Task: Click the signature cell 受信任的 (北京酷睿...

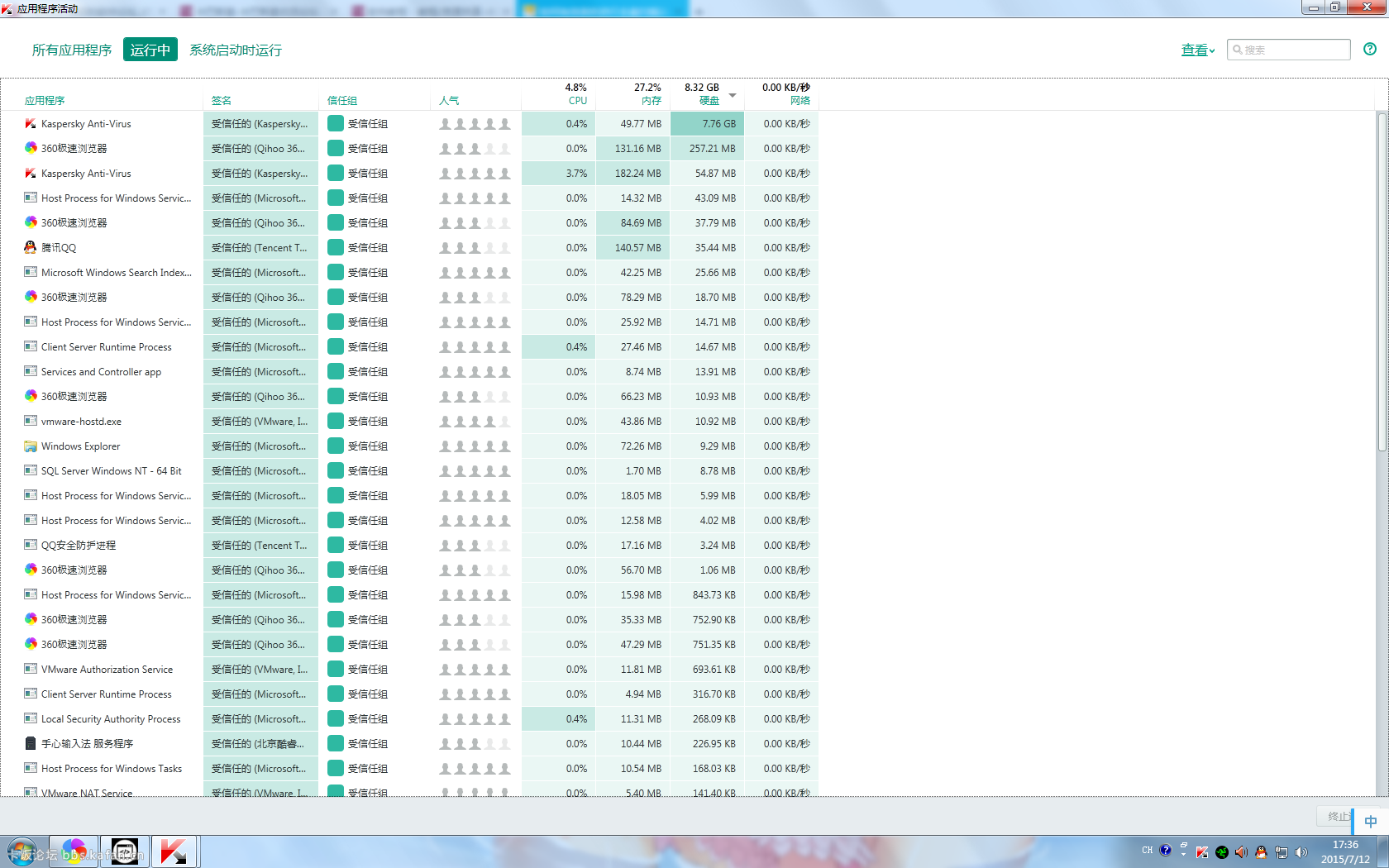Action: tap(260, 743)
